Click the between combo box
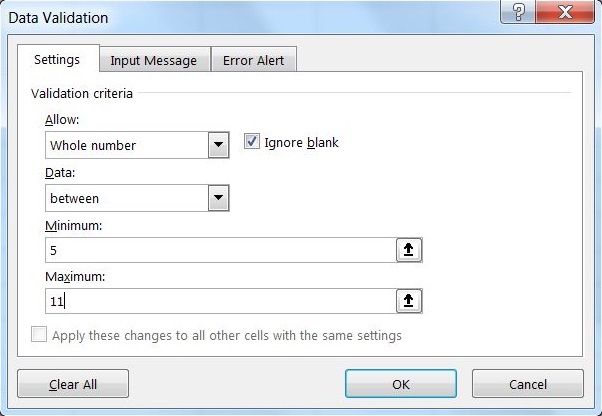Screen dimensions: 602x416 click(126, 198)
